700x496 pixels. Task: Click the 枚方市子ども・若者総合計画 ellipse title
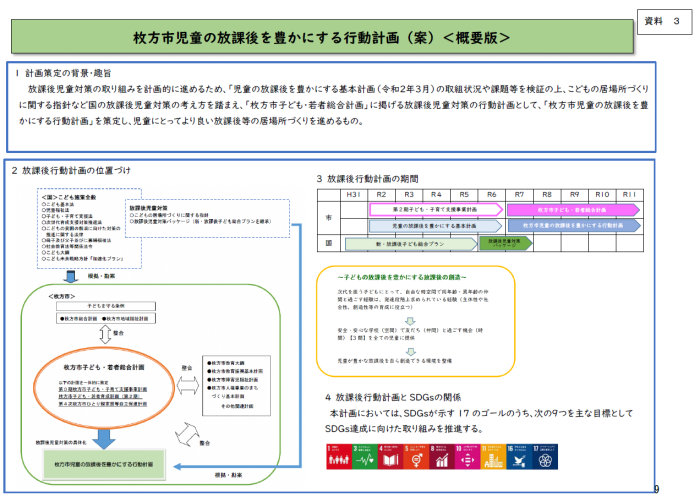(x=104, y=367)
